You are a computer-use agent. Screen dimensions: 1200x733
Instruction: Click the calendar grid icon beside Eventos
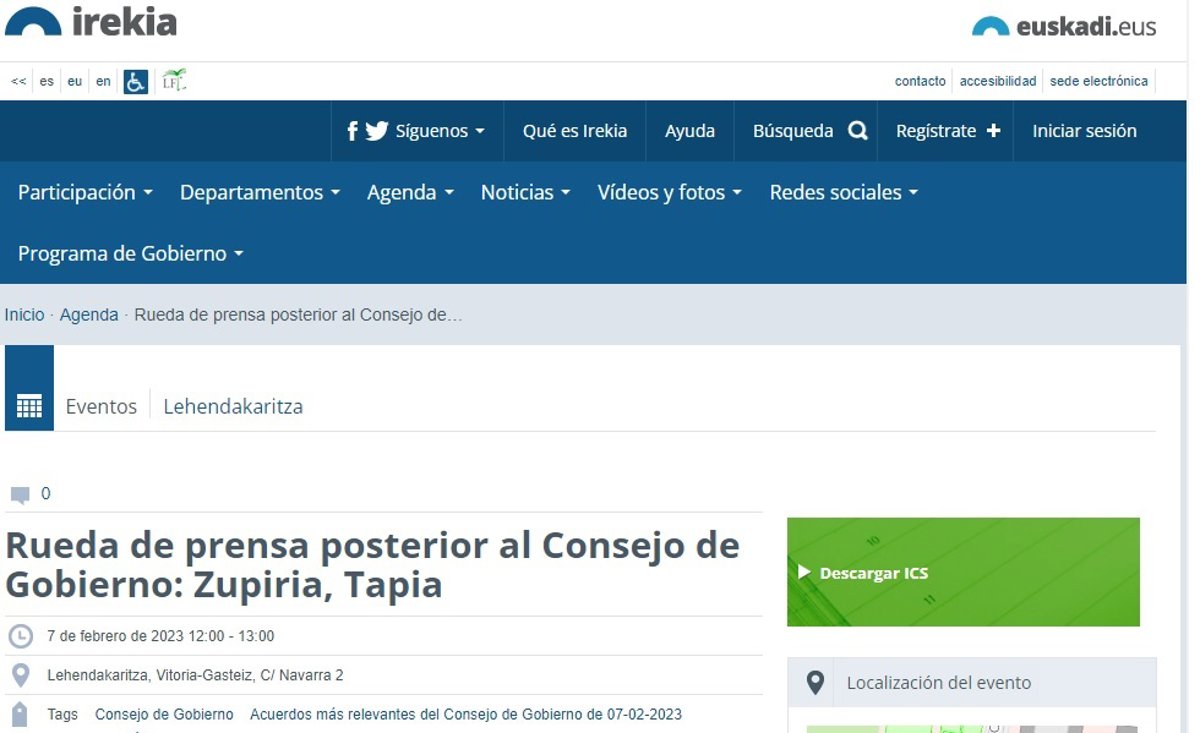29,406
